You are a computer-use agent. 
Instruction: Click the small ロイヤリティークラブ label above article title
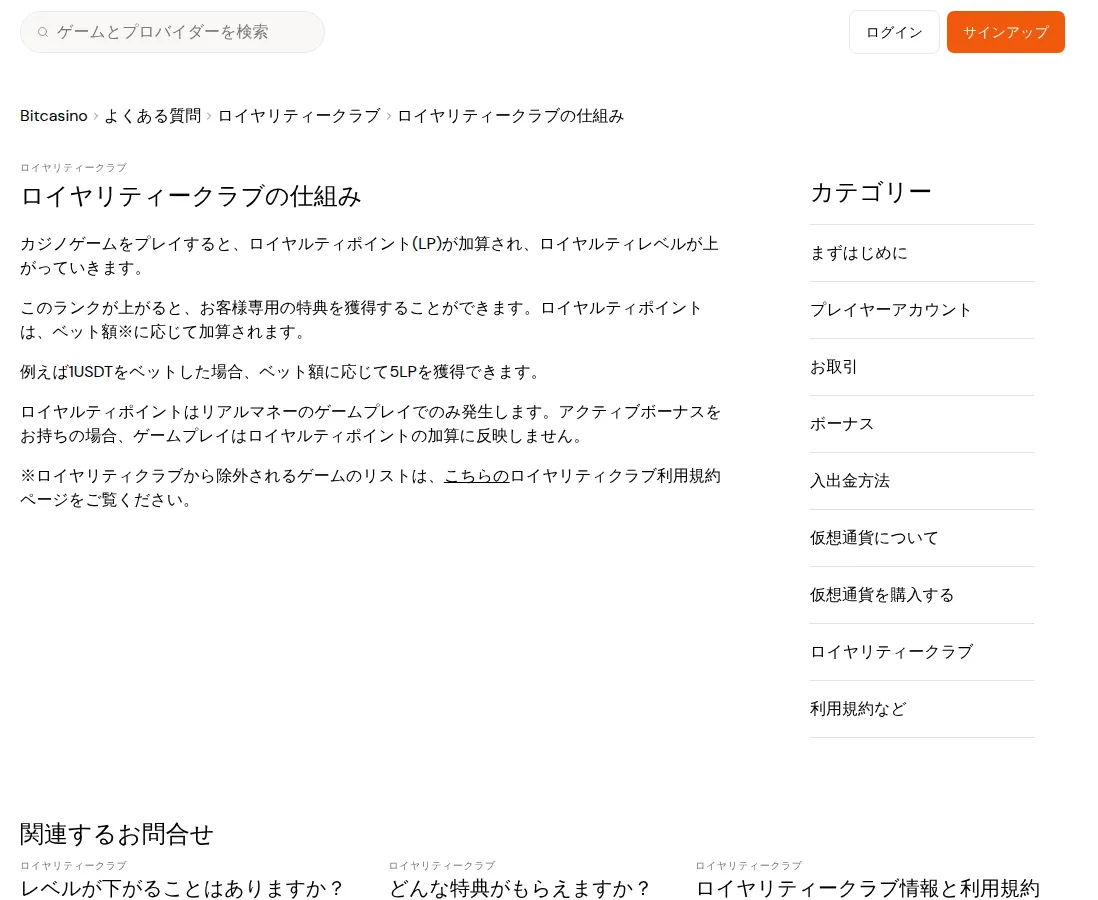tap(74, 167)
